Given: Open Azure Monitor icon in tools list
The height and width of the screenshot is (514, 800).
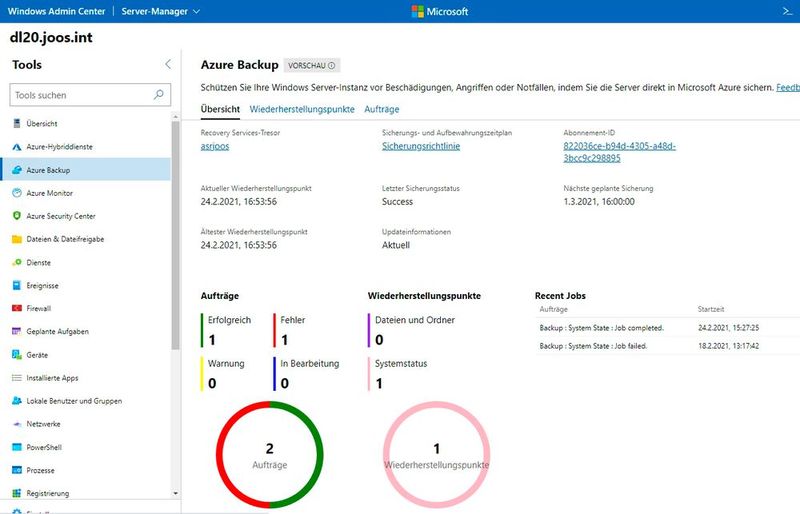Looking at the screenshot, I should click(x=17, y=193).
